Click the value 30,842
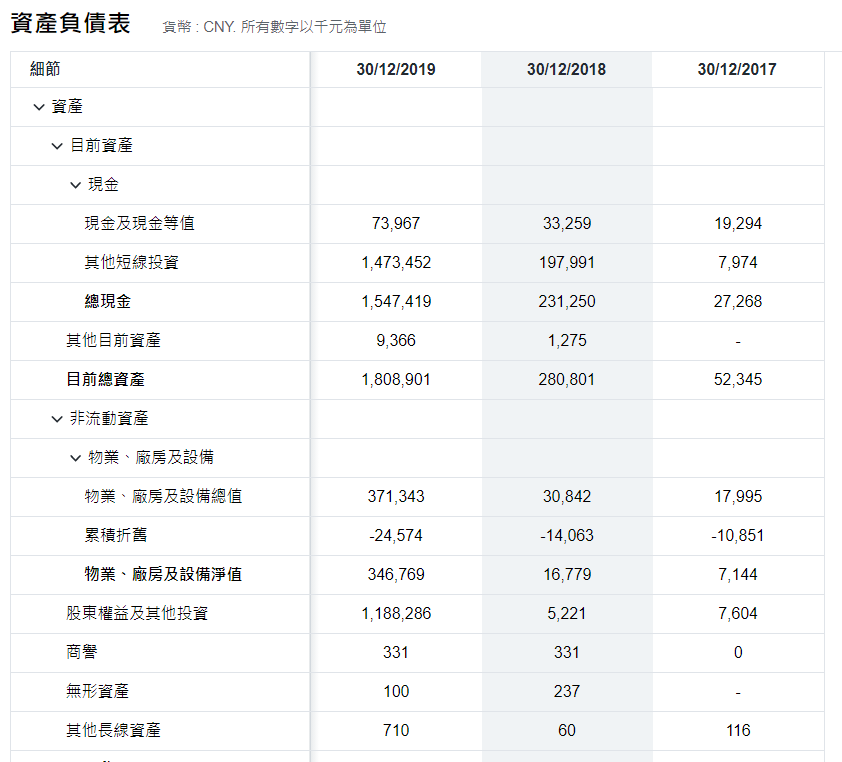The height and width of the screenshot is (762, 842). 567,496
